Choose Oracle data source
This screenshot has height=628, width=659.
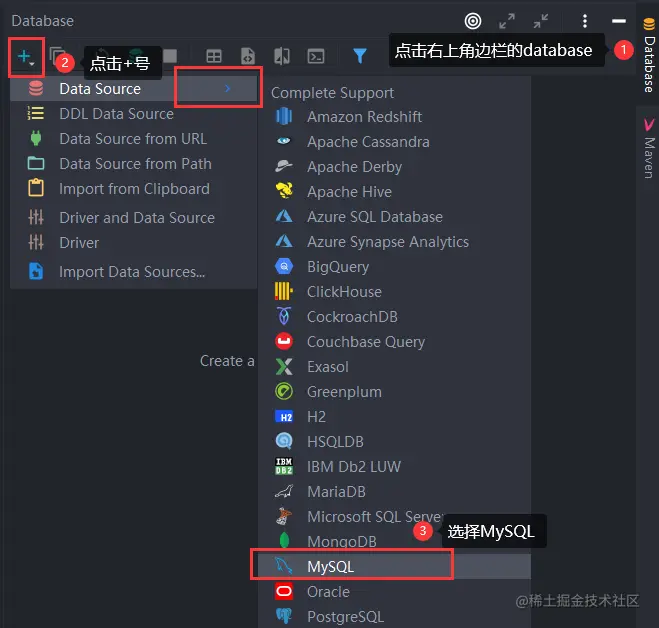(394, 591)
